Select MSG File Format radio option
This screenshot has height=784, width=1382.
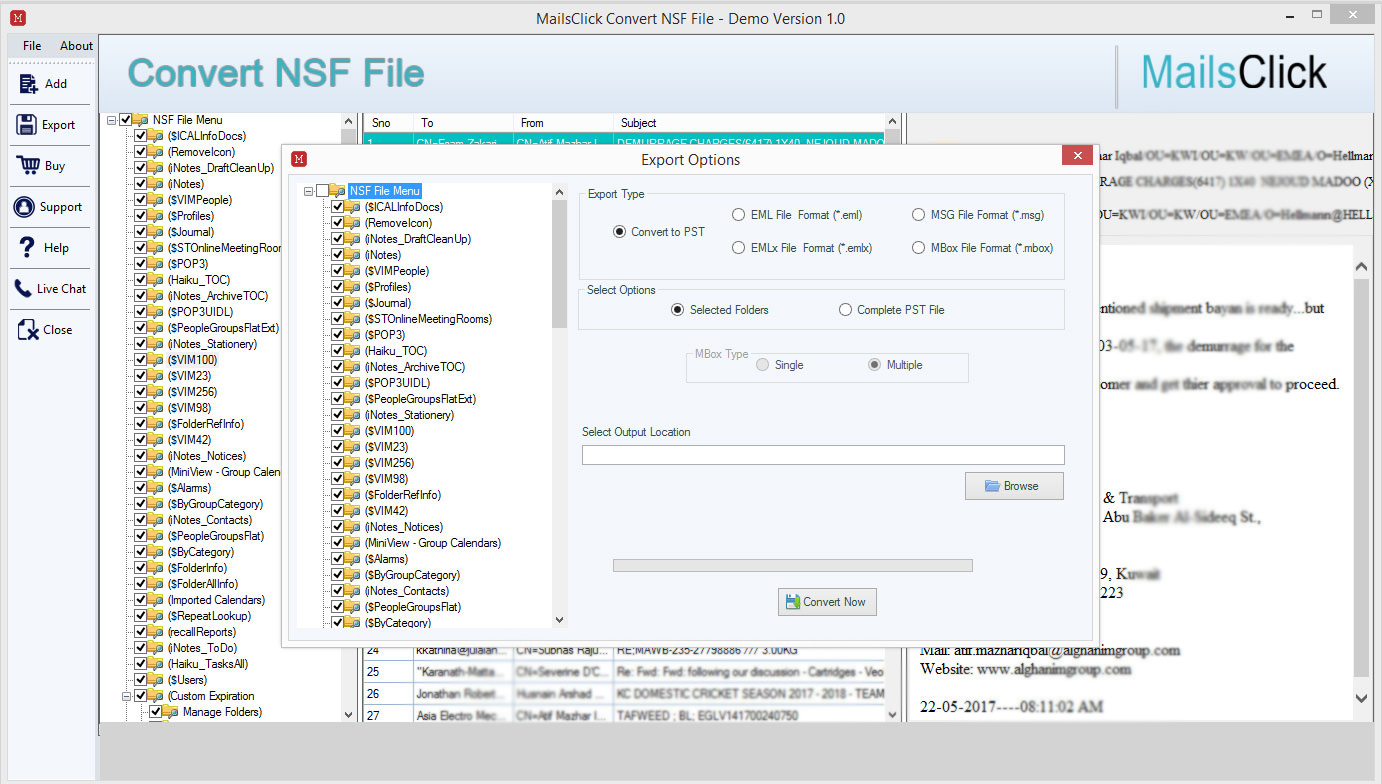click(919, 215)
